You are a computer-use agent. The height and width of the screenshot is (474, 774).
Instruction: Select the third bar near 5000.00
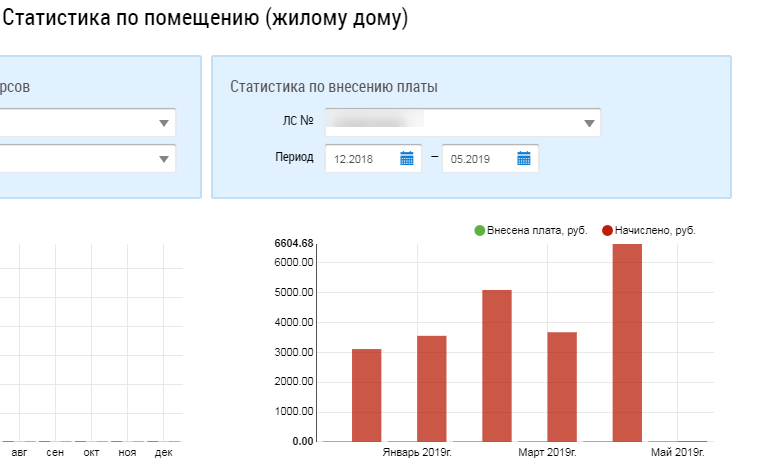pos(497,365)
